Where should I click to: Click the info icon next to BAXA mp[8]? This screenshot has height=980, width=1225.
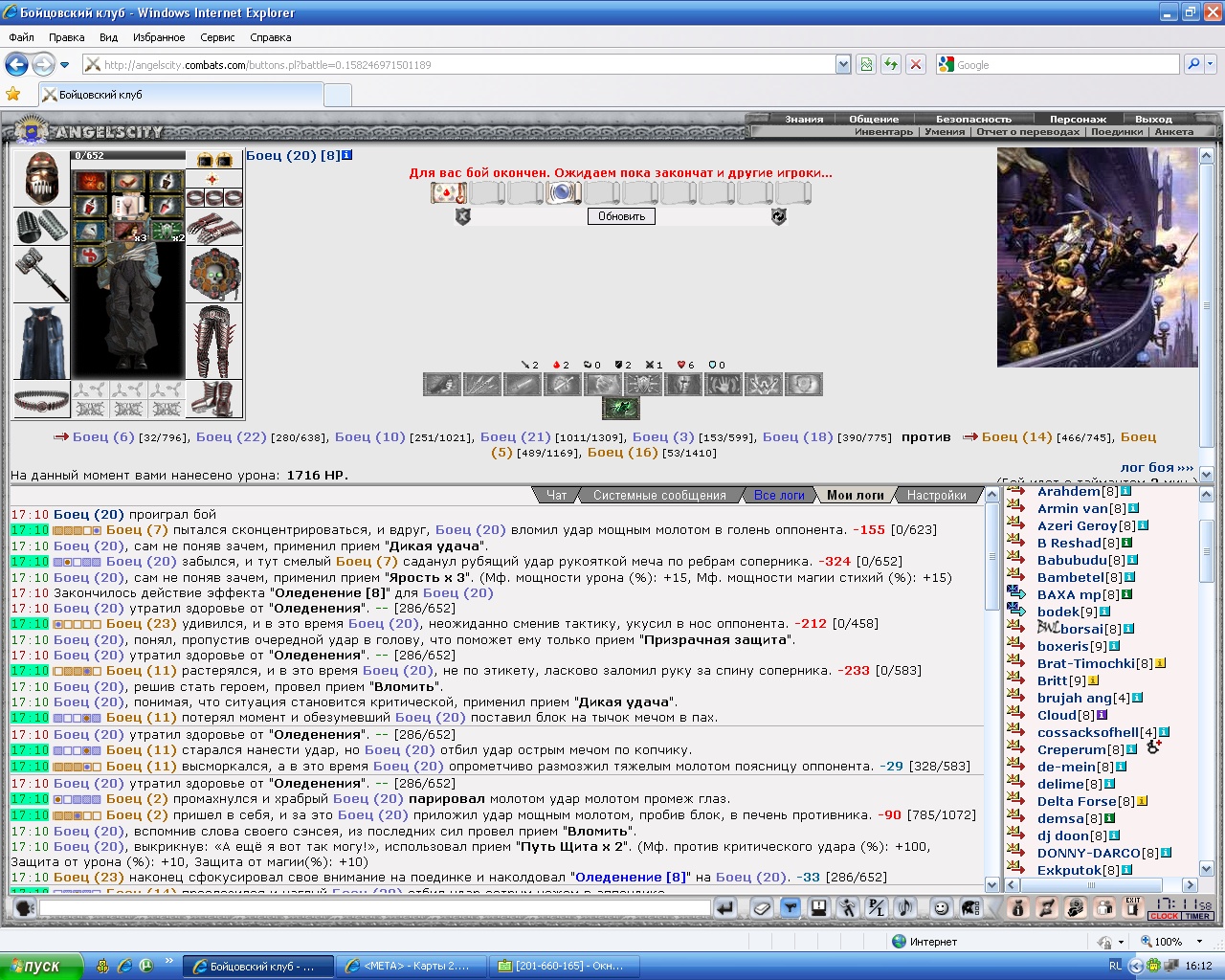point(1126,594)
